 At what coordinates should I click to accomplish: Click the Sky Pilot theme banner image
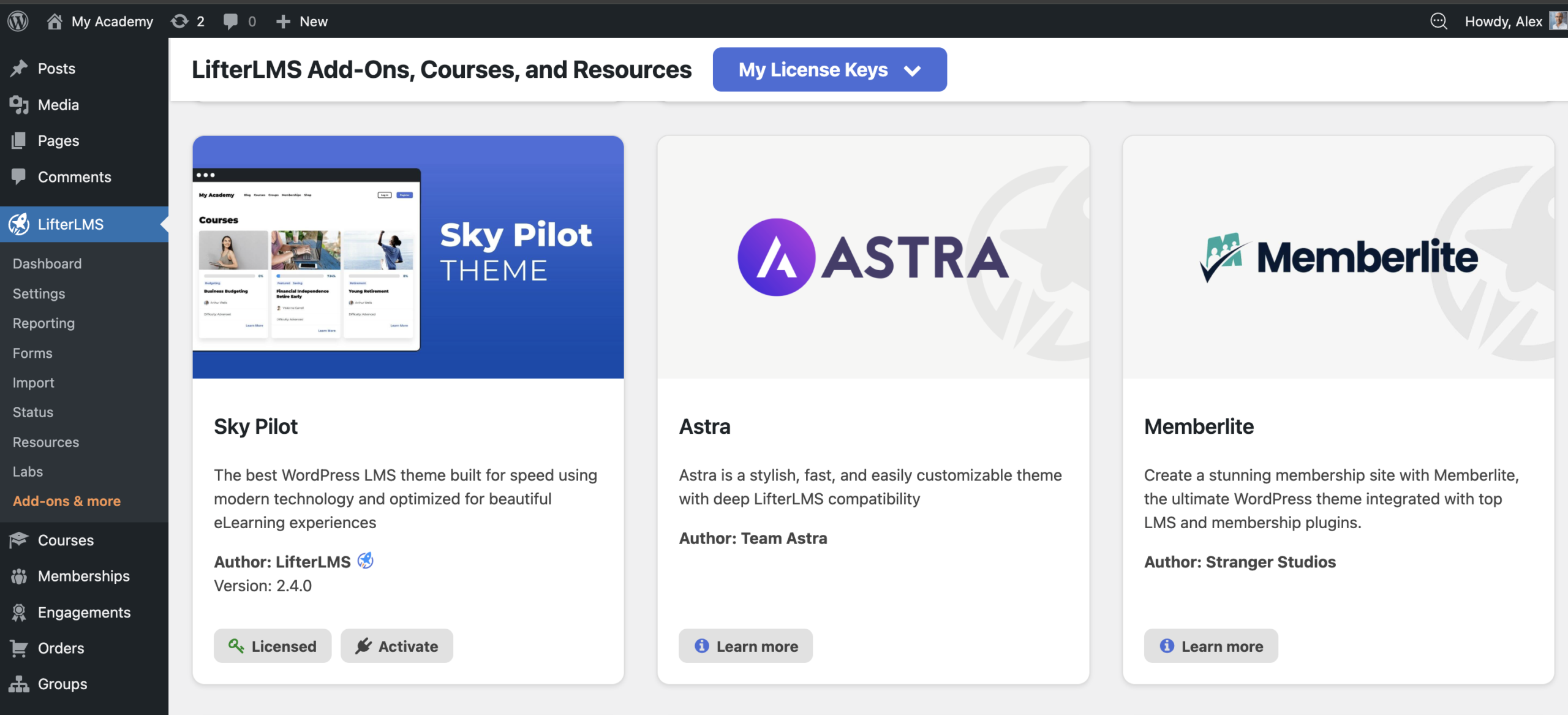pyautogui.click(x=408, y=257)
